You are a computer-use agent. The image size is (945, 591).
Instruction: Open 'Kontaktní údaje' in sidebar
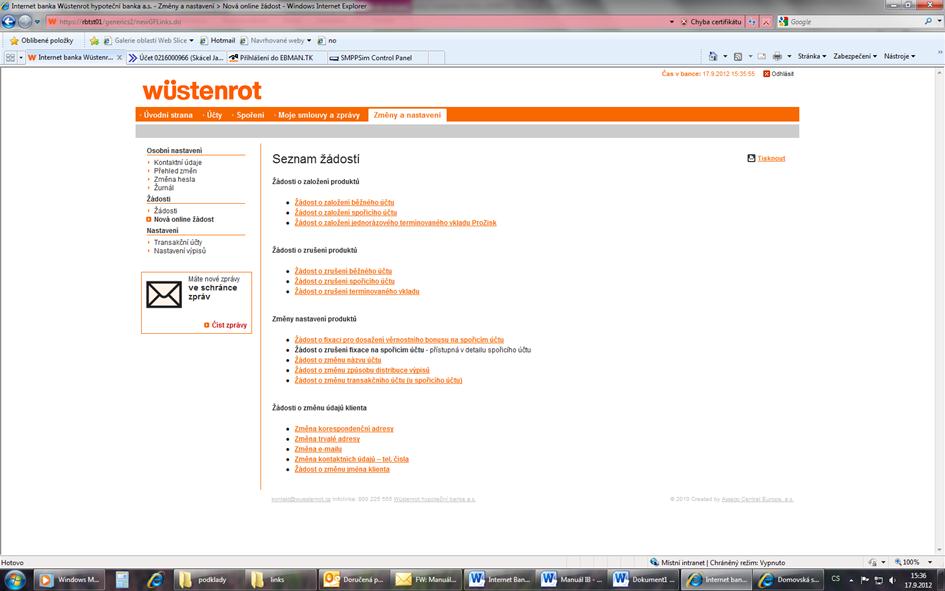[x=178, y=163]
